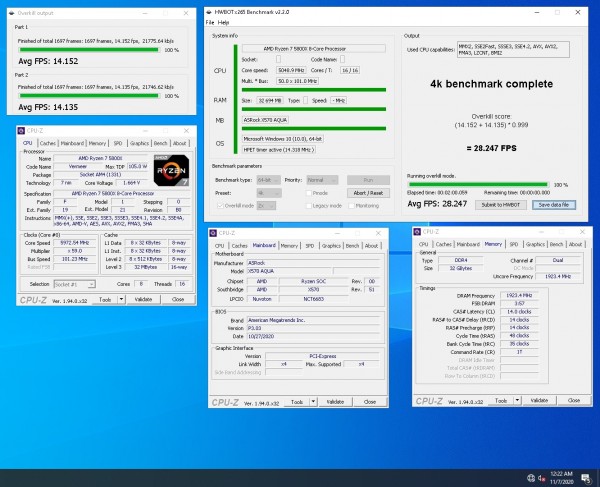Image resolution: width=600 pixels, height=487 pixels.
Task: Expand Tools arrow in CPU-Z Mainboard window
Action: [313, 402]
